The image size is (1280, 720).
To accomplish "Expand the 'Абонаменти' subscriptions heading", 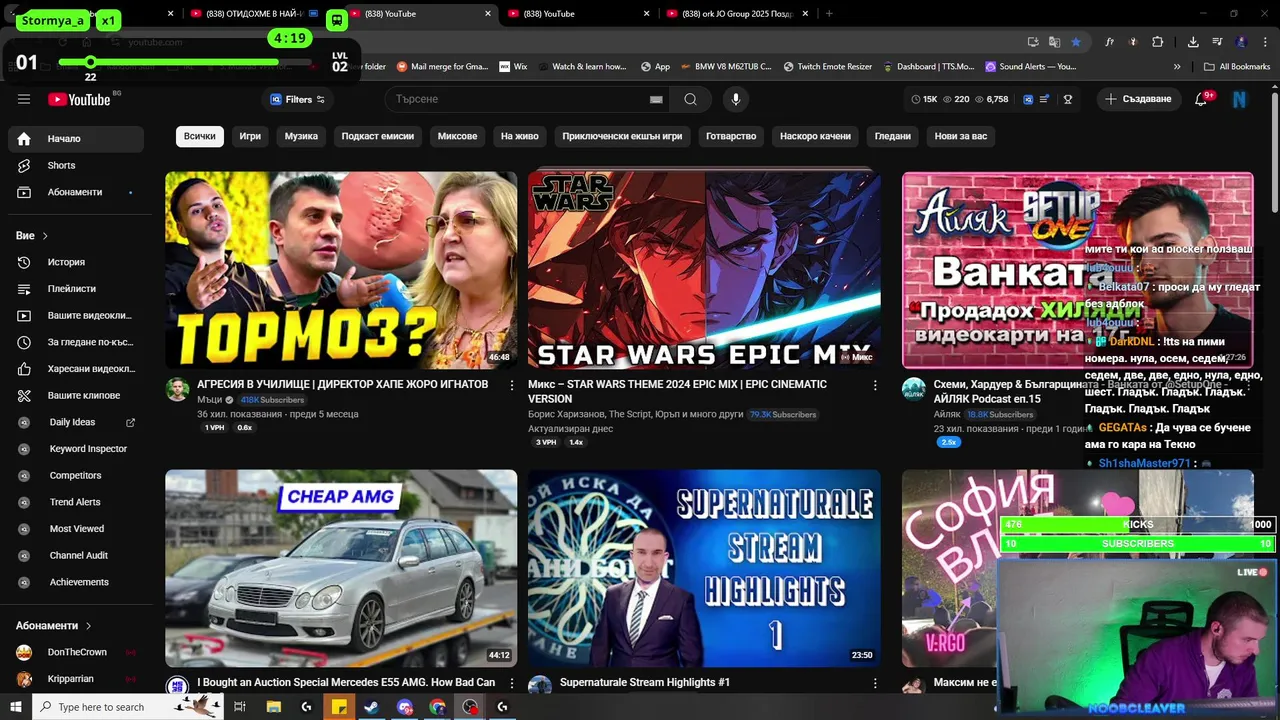I will pyautogui.click(x=54, y=626).
